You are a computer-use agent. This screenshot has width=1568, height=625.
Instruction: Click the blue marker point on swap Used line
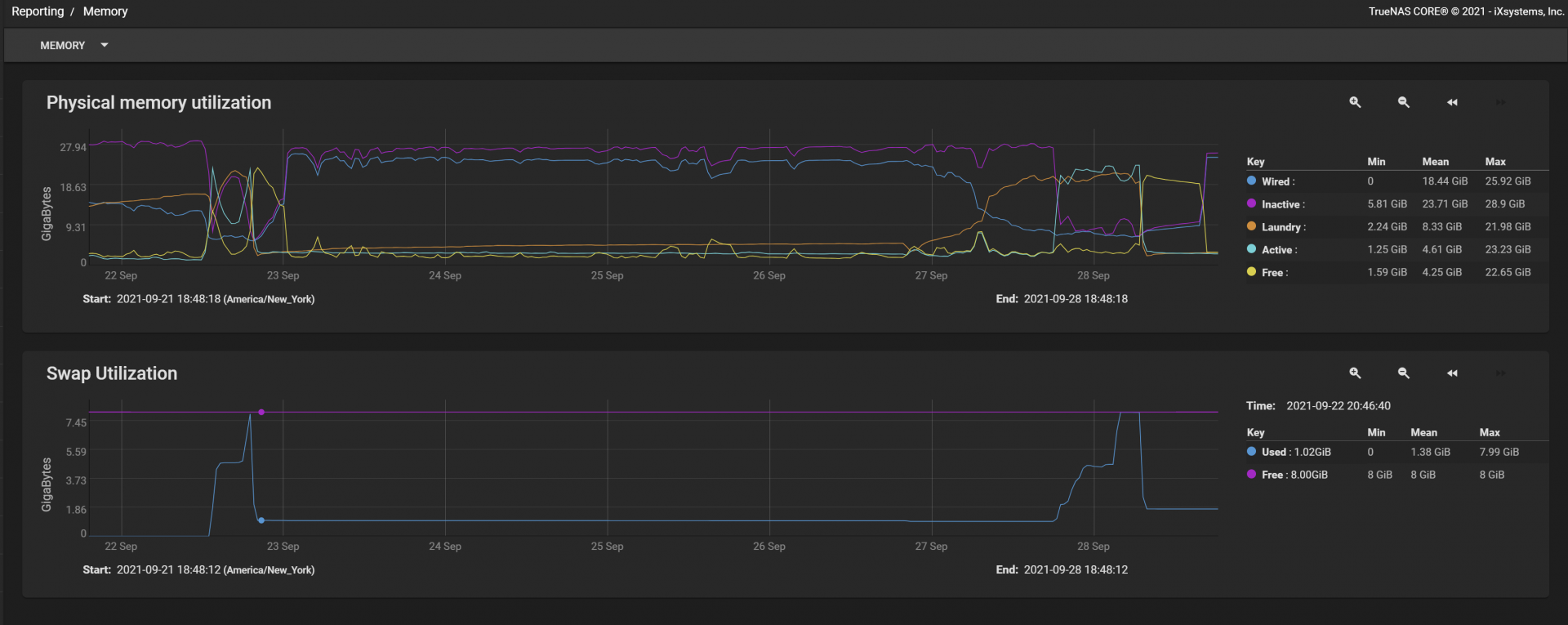261,520
